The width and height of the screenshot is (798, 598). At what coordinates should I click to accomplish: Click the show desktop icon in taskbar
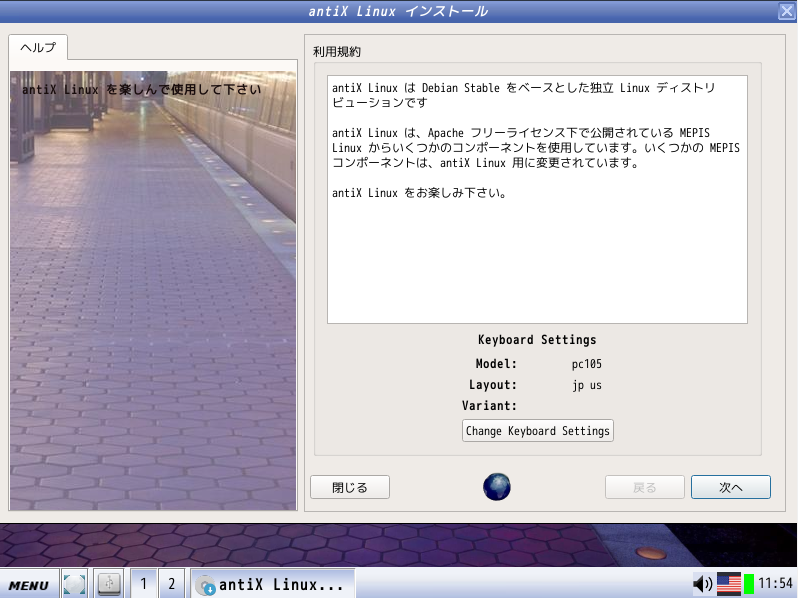tap(74, 584)
